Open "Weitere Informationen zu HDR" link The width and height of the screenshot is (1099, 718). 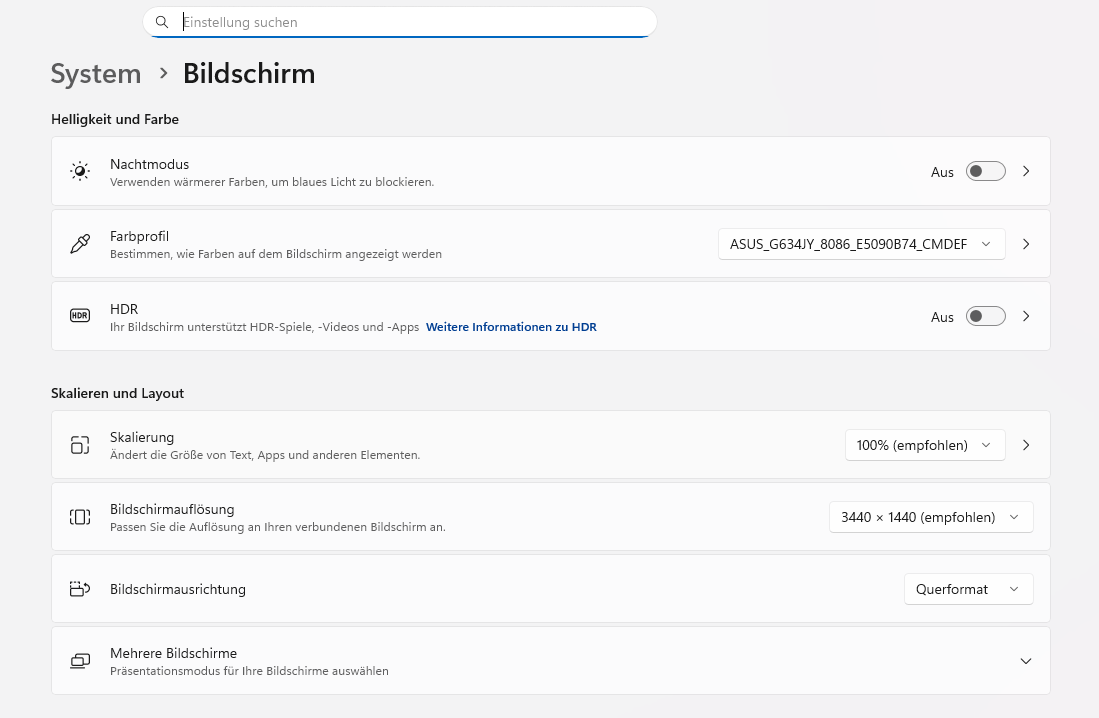pyautogui.click(x=511, y=327)
